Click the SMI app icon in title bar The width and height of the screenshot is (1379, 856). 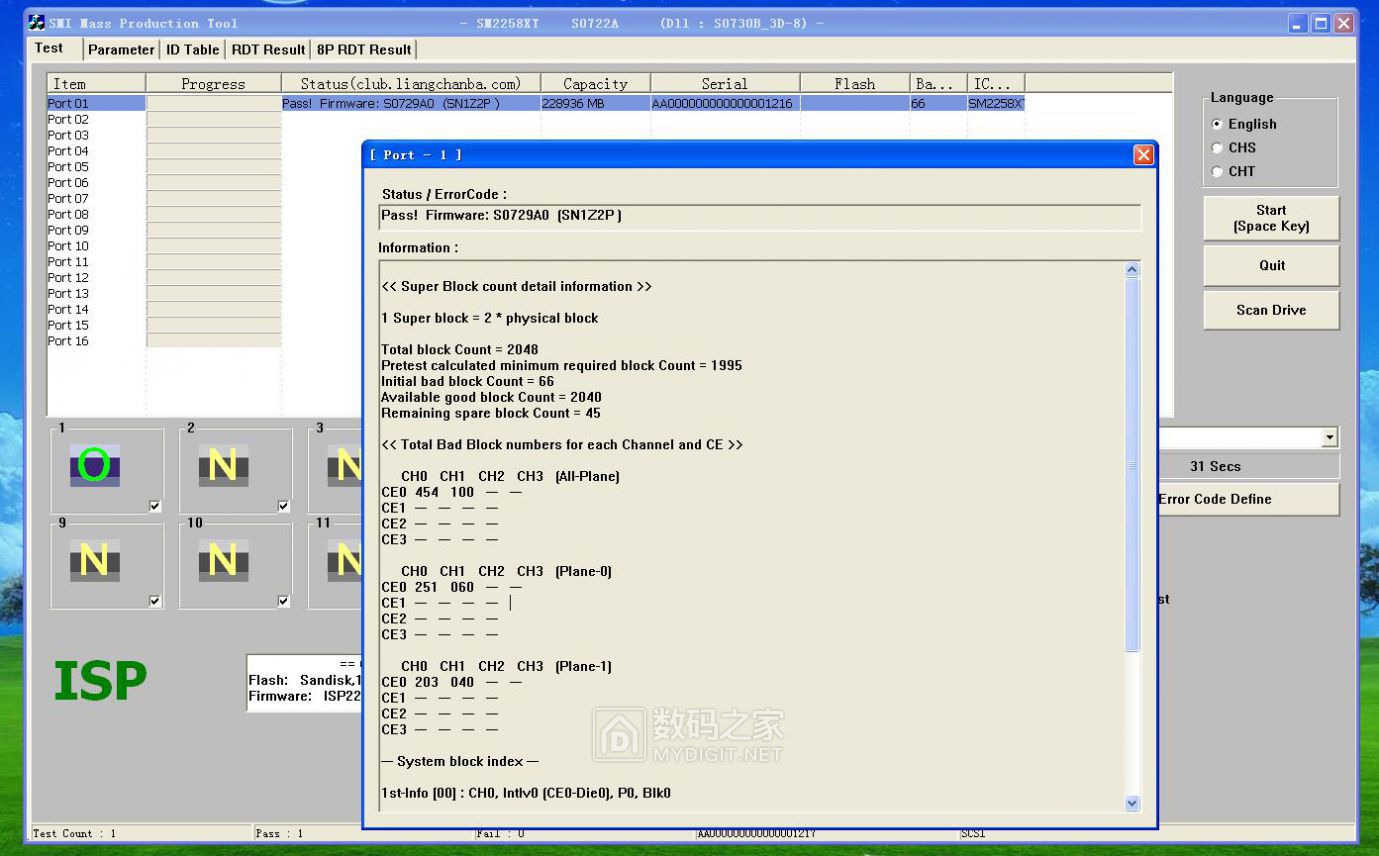37,23
